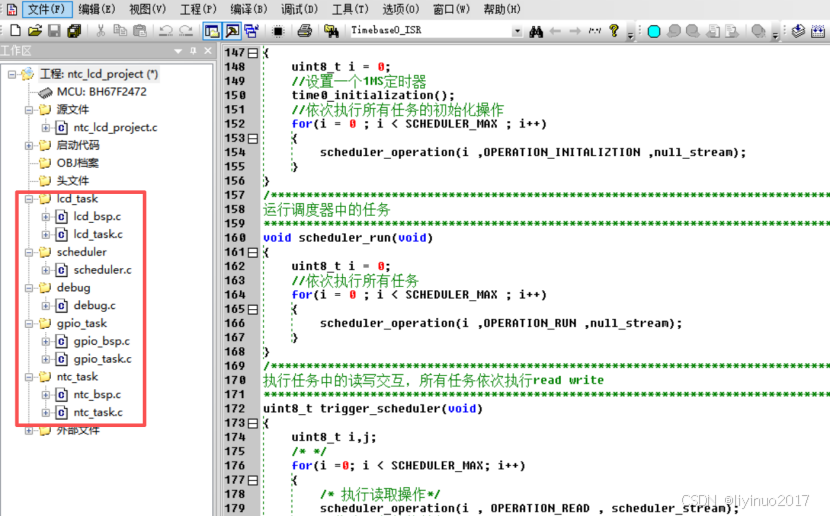Collapse the scheduler folder

pyautogui.click(x=29, y=252)
